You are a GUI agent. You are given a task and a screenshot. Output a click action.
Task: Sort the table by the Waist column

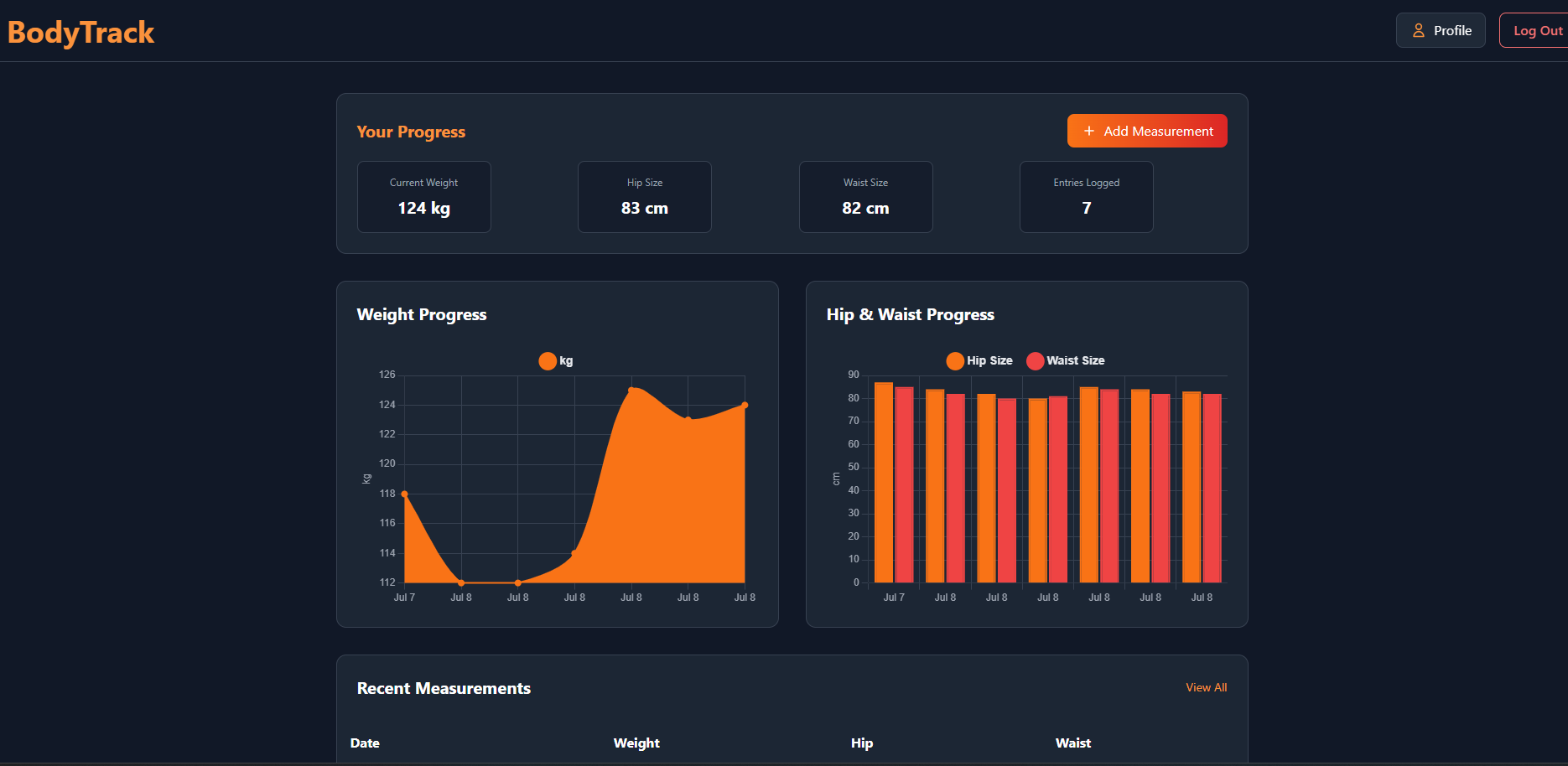click(x=1073, y=743)
